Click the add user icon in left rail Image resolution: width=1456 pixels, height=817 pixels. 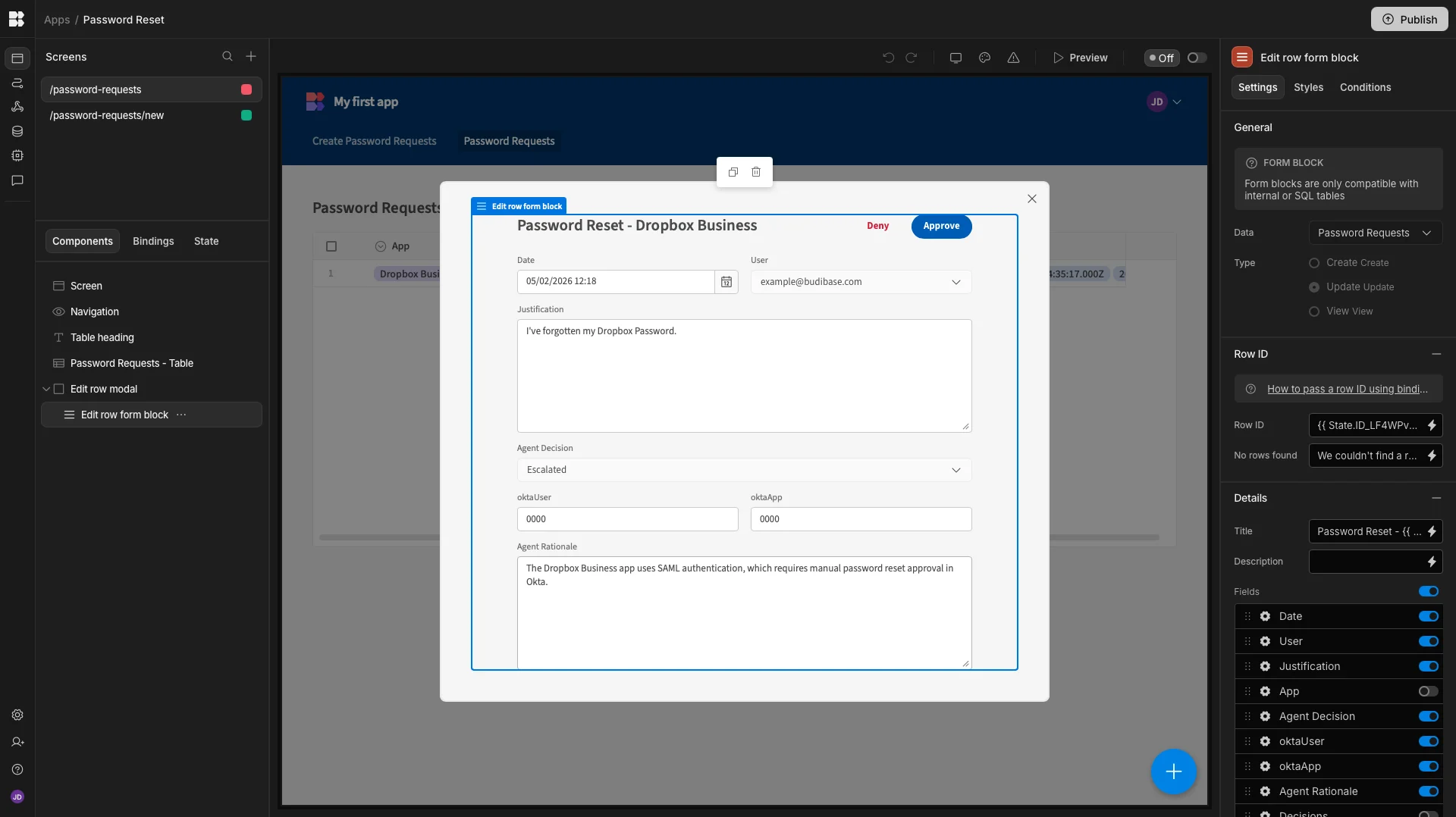click(17, 742)
